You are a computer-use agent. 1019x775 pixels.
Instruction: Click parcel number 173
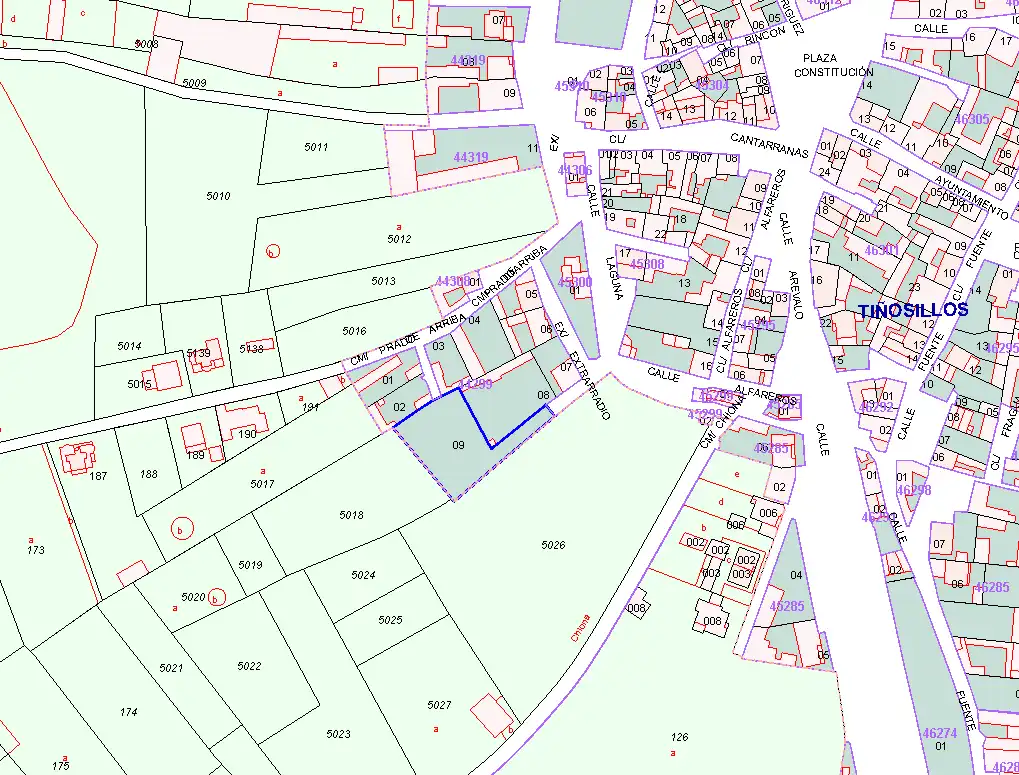(36, 550)
